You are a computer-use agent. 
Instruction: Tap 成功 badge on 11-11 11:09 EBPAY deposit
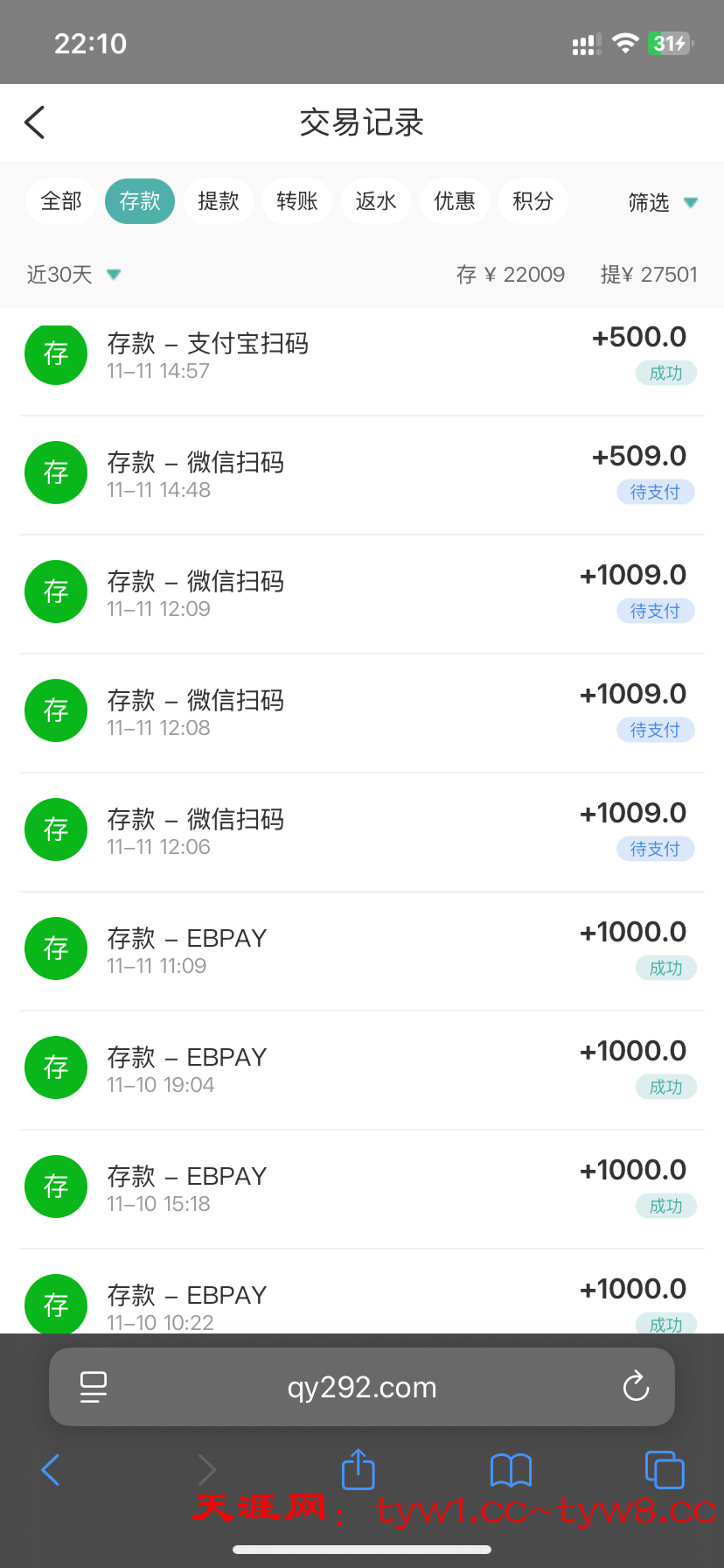(x=665, y=968)
